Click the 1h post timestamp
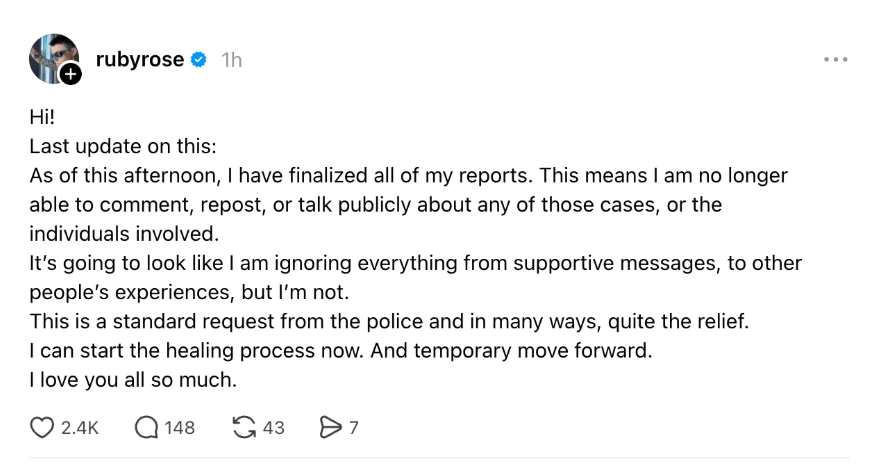Image resolution: width=875 pixels, height=475 pixels. pyautogui.click(x=231, y=60)
